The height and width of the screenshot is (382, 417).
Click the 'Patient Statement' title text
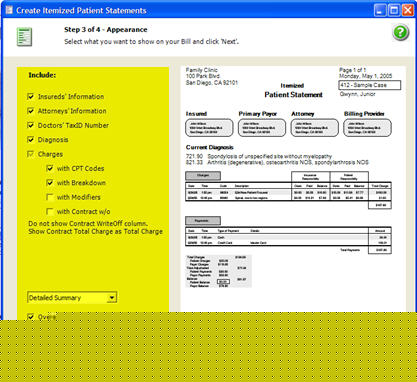tap(293, 95)
